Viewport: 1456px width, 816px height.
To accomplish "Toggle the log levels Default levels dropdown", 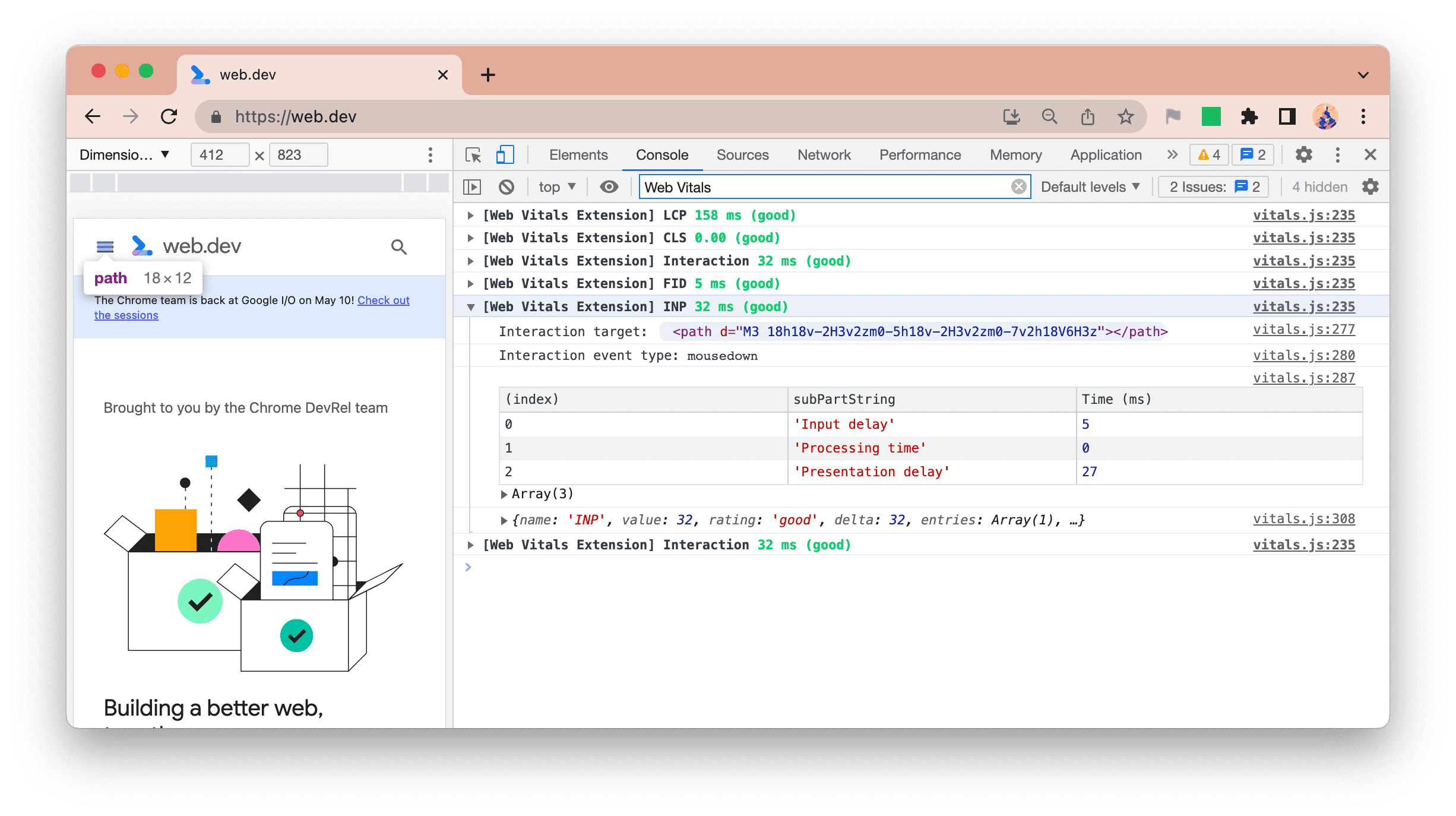I will point(1091,186).
